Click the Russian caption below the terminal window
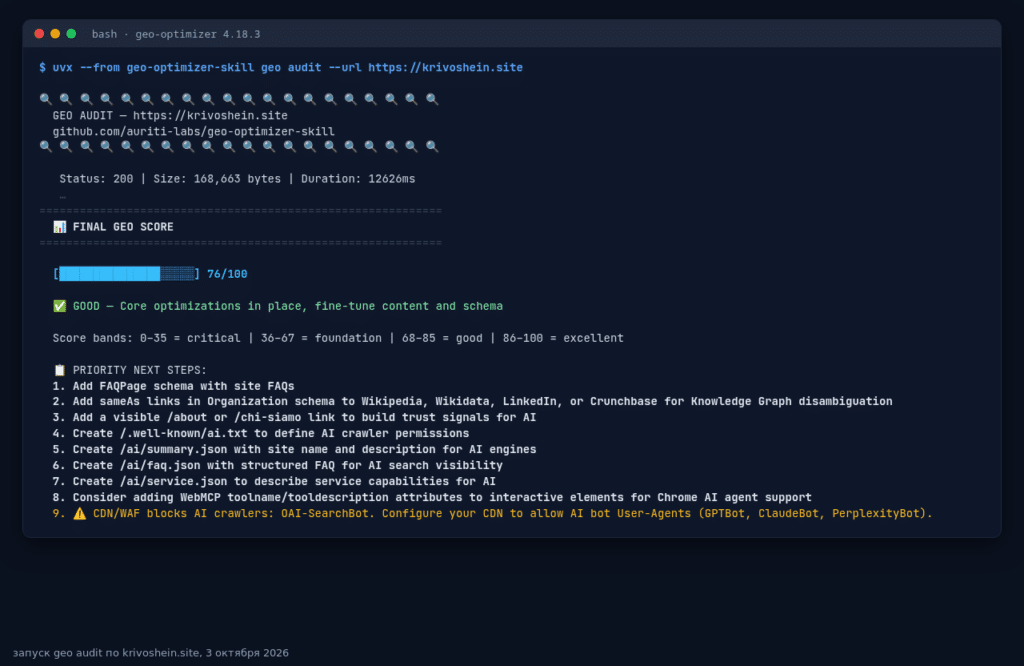The width and height of the screenshot is (1024, 666). click(151, 653)
